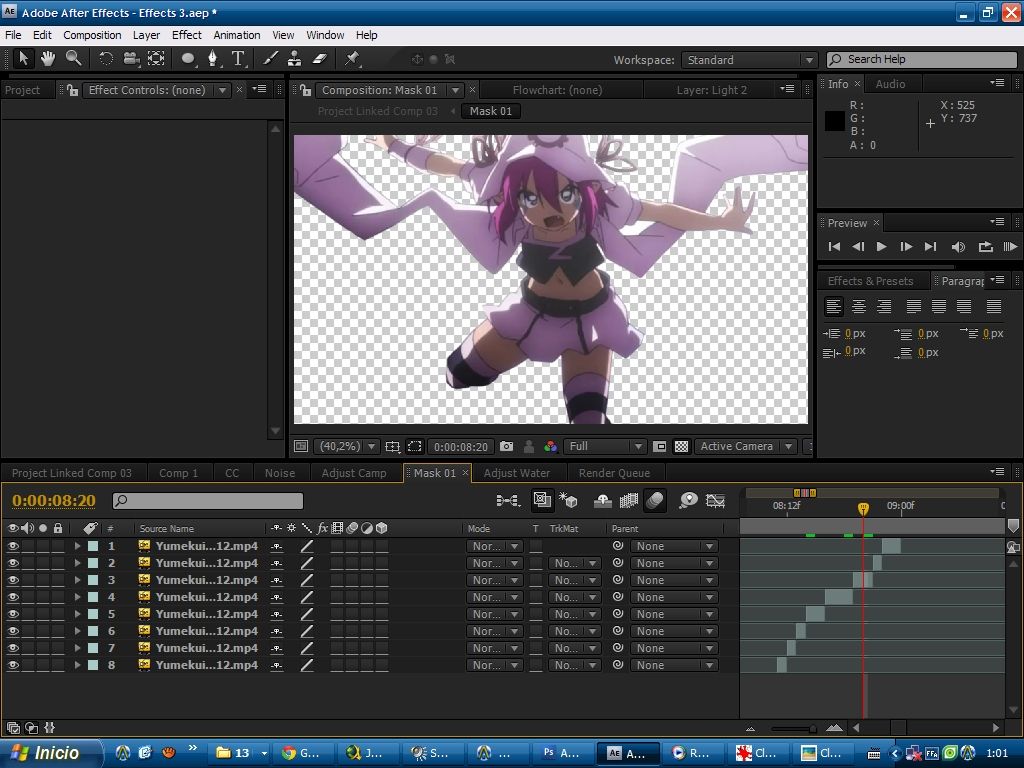Click the Info panel color swatch
The height and width of the screenshot is (768, 1024).
point(835,121)
